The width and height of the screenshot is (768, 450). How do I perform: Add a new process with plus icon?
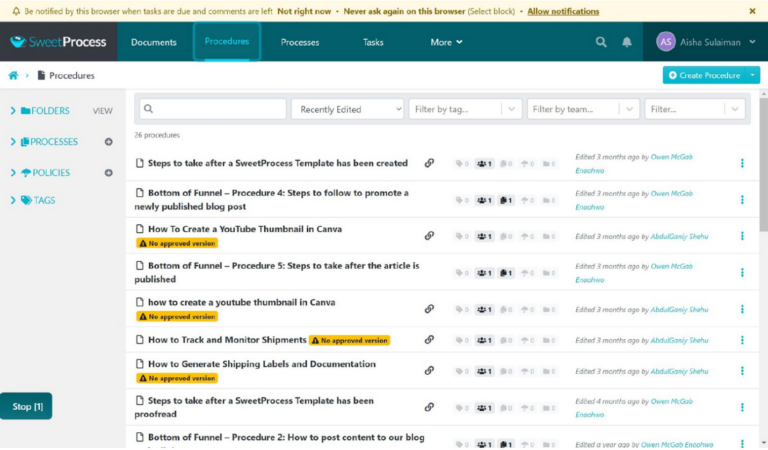[109, 142]
